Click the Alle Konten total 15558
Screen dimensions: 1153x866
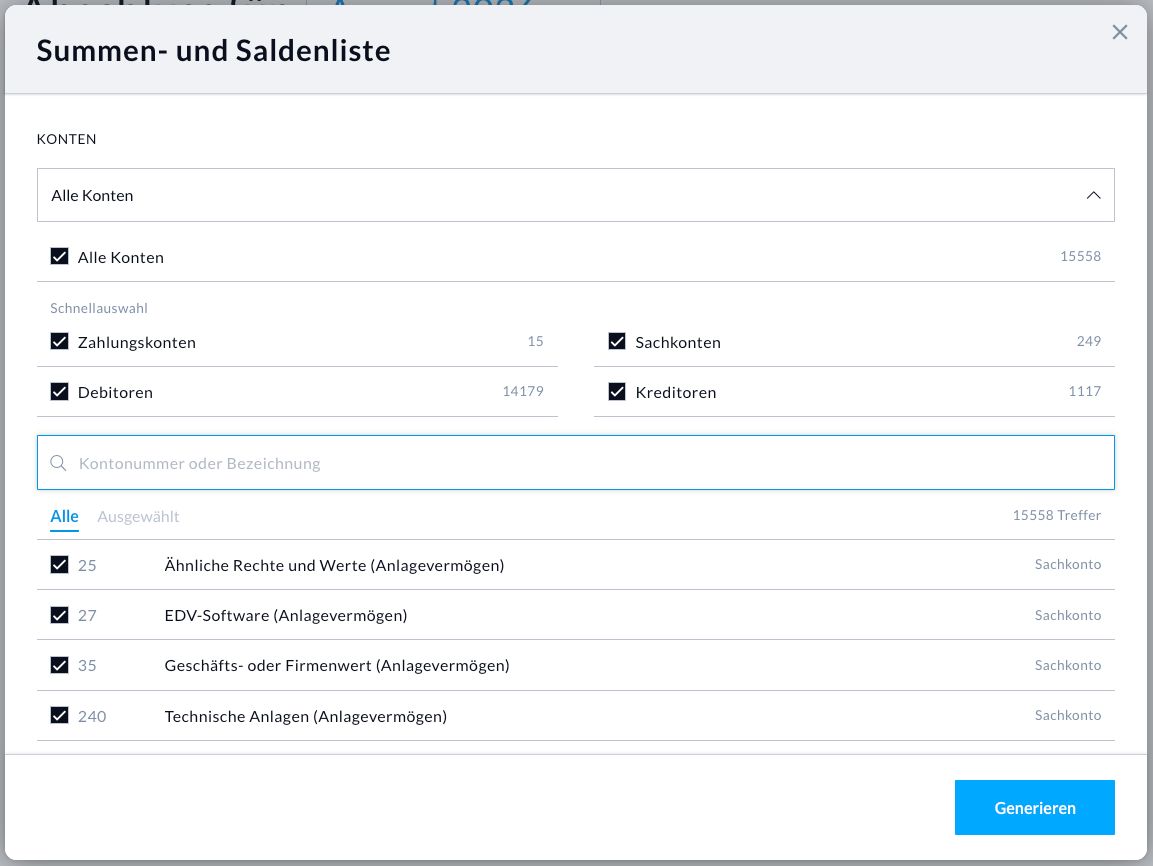pos(1080,256)
